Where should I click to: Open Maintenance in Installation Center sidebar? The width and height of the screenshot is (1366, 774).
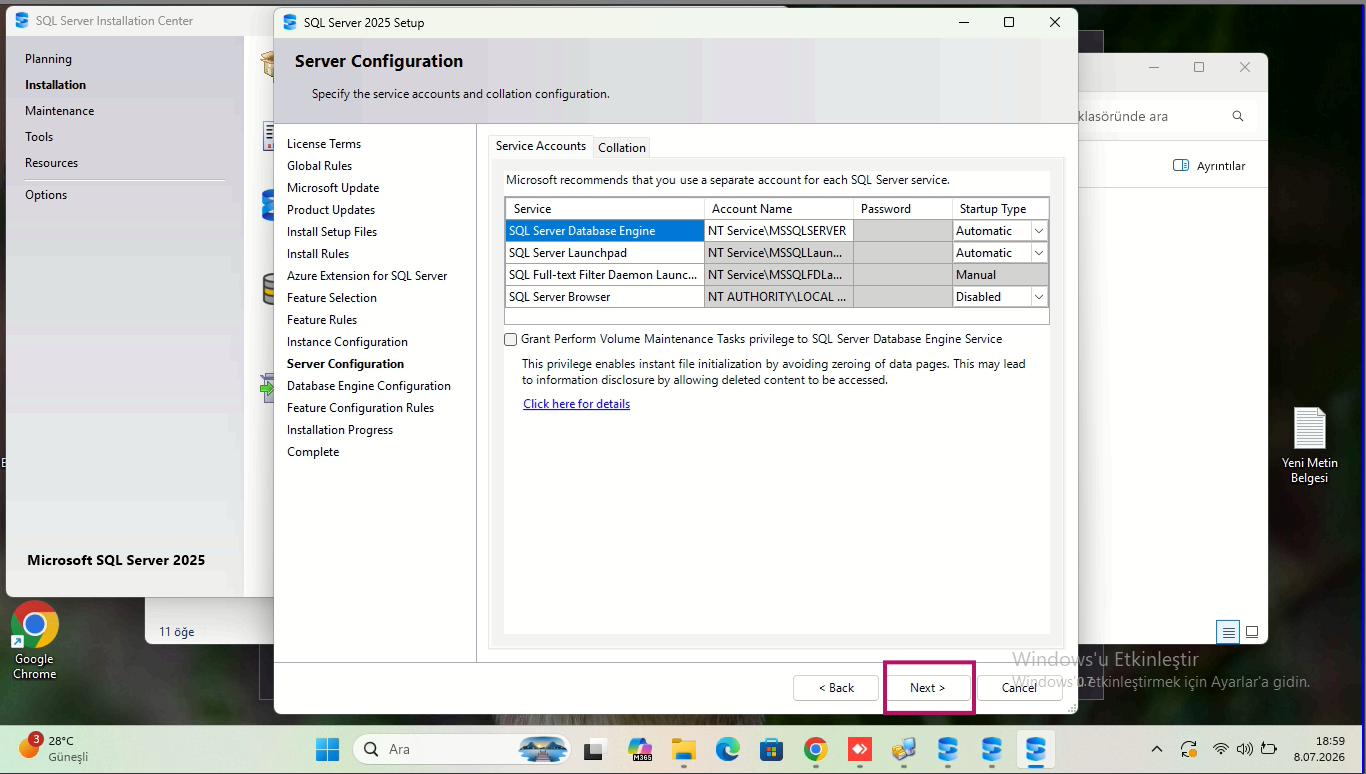click(x=60, y=111)
